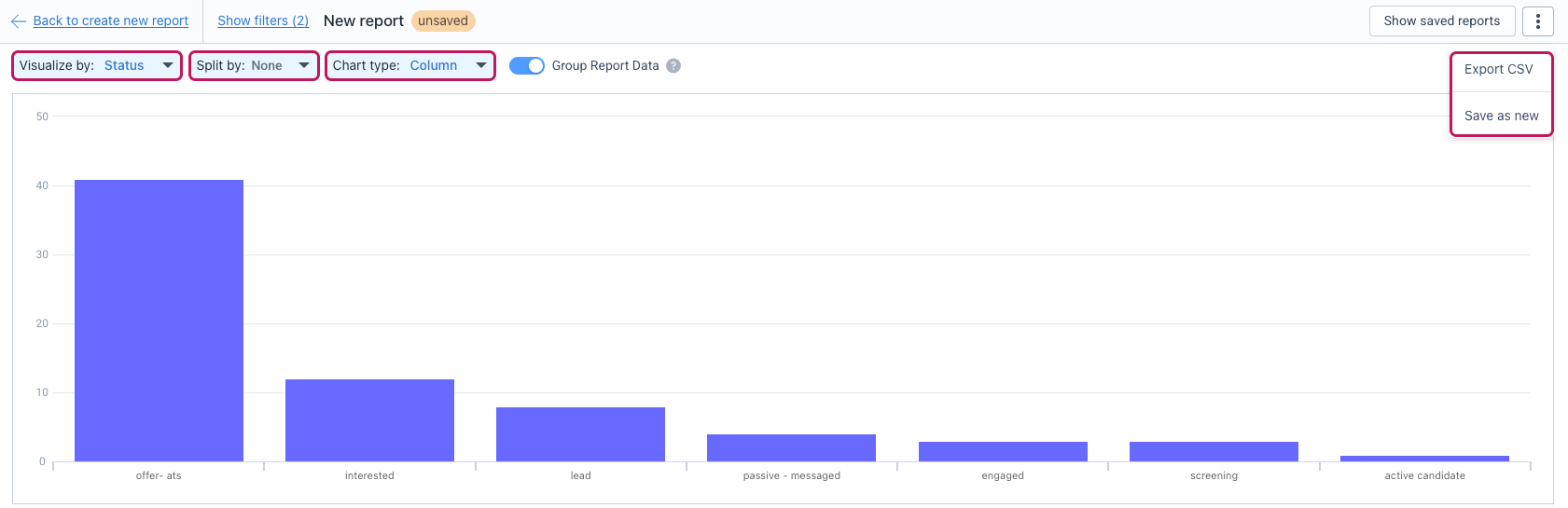Click the 10 y-axis value

coord(42,393)
